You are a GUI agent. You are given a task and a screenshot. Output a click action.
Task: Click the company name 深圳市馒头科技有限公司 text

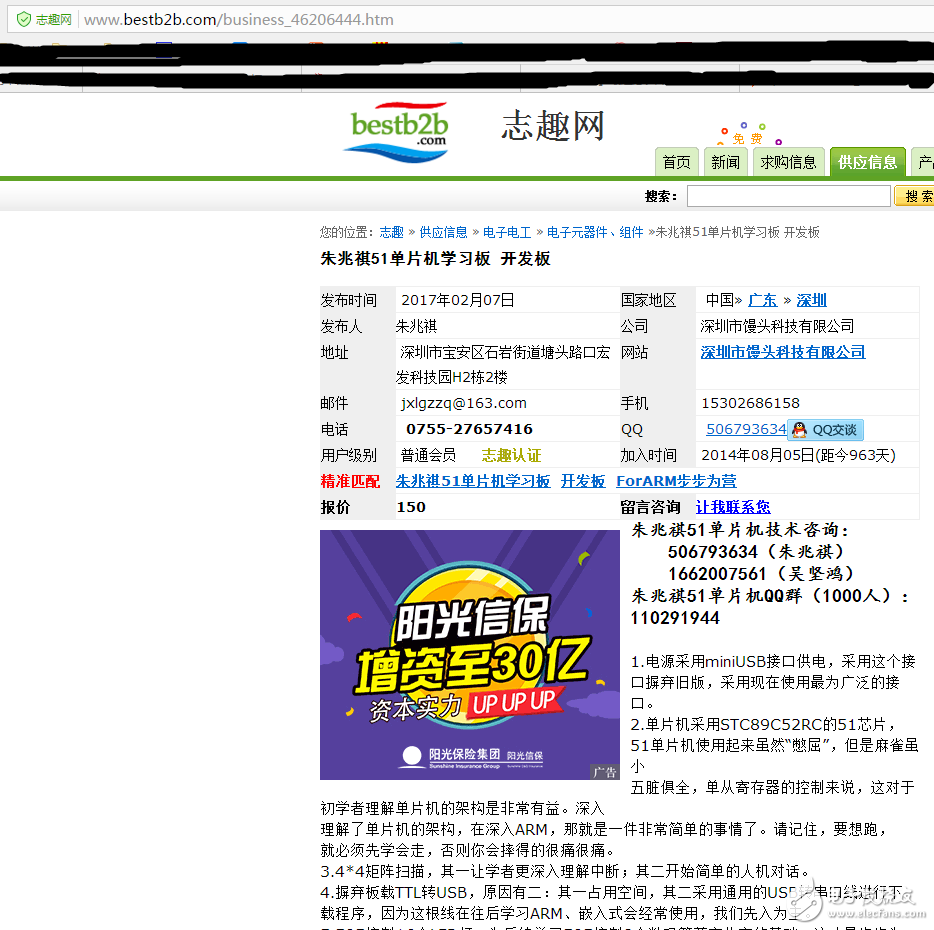pyautogui.click(x=777, y=326)
